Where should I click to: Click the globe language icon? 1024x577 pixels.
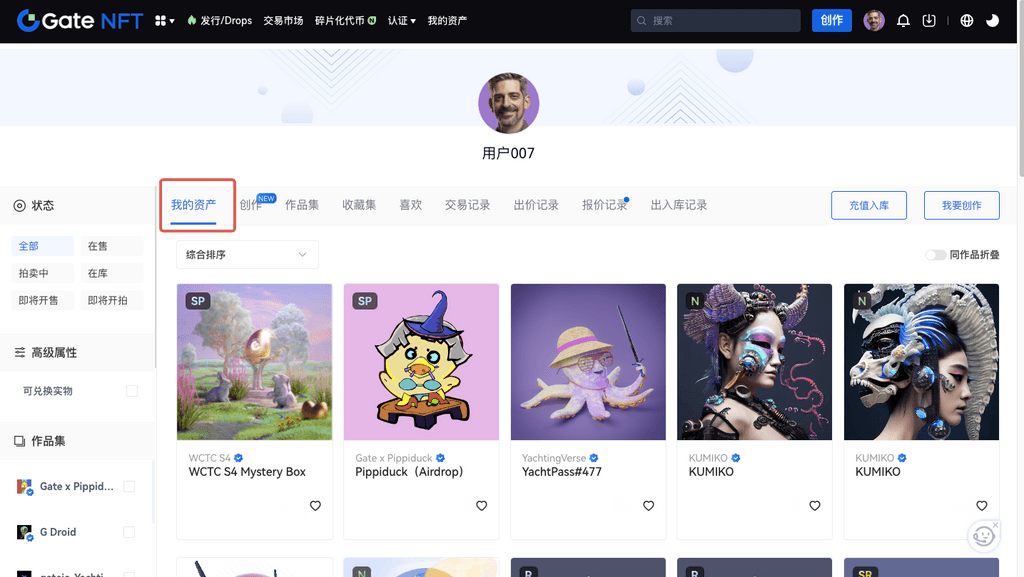pos(966,20)
